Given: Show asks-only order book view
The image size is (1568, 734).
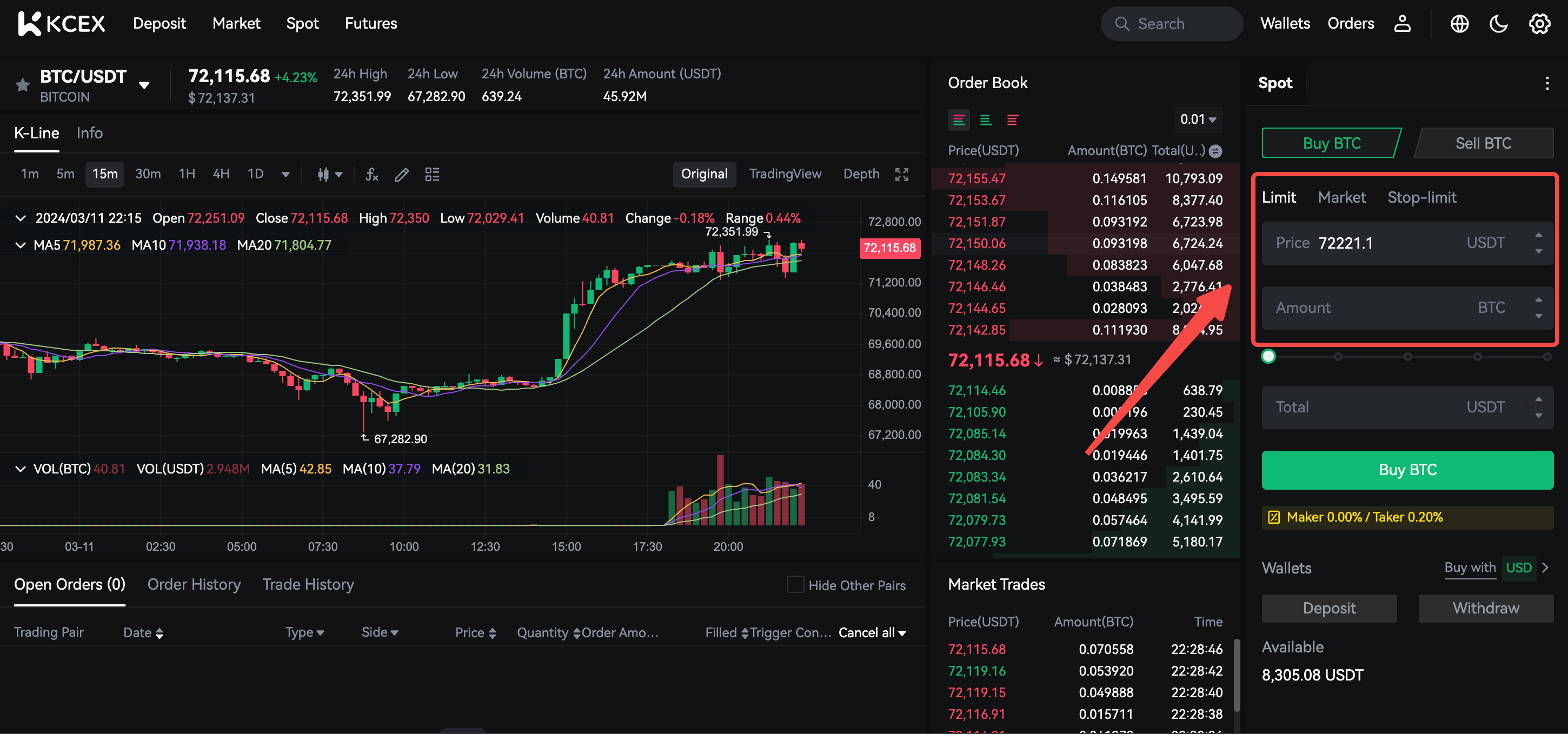Looking at the screenshot, I should pyautogui.click(x=1012, y=120).
